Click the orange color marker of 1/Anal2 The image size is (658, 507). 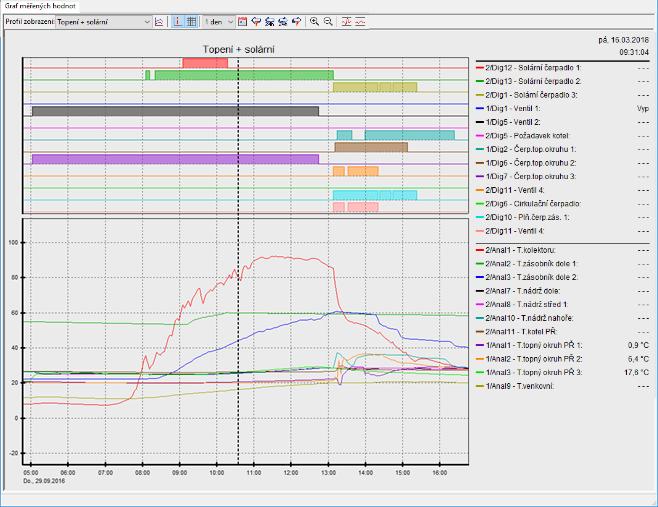(480, 359)
